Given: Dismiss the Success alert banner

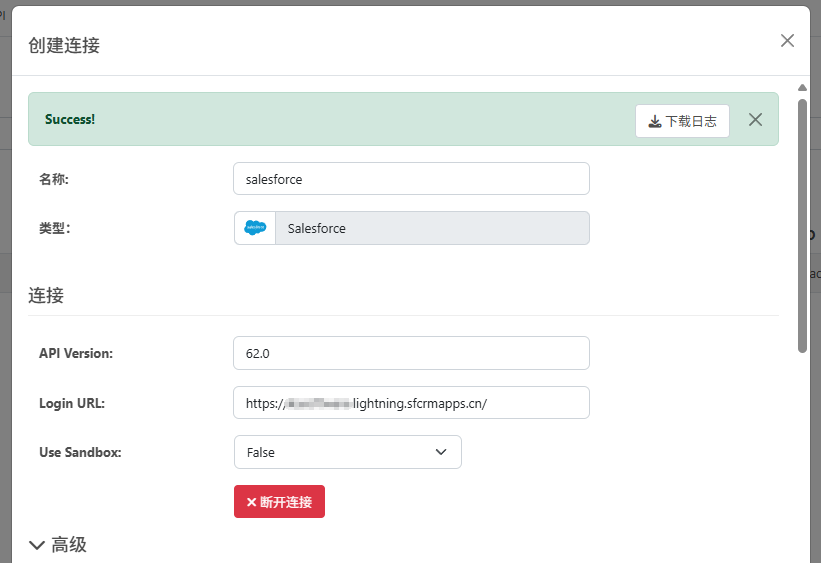Looking at the screenshot, I should (x=755, y=120).
